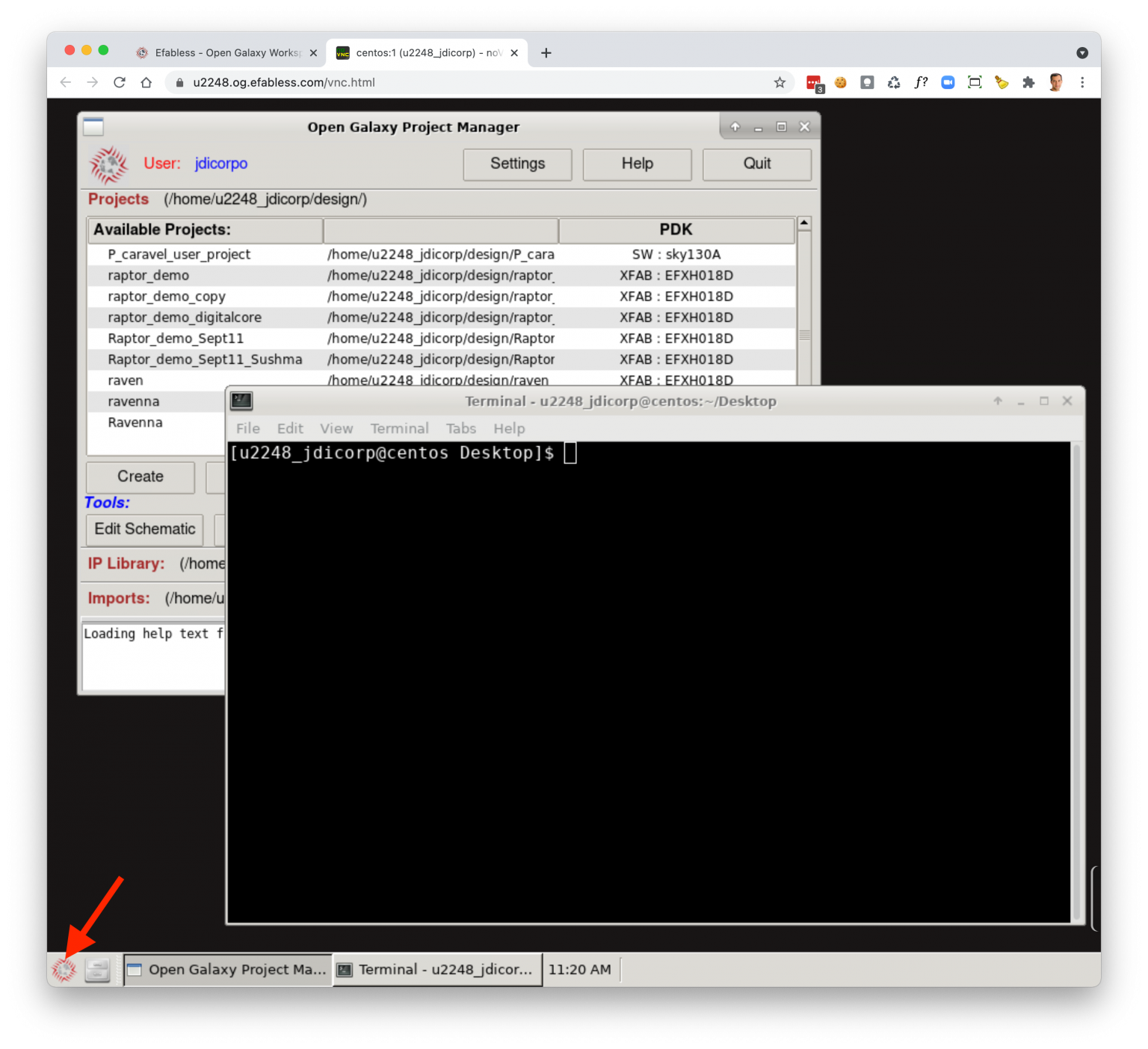The image size is (1148, 1049).
Task: Go to the browser home page
Action: [x=146, y=82]
